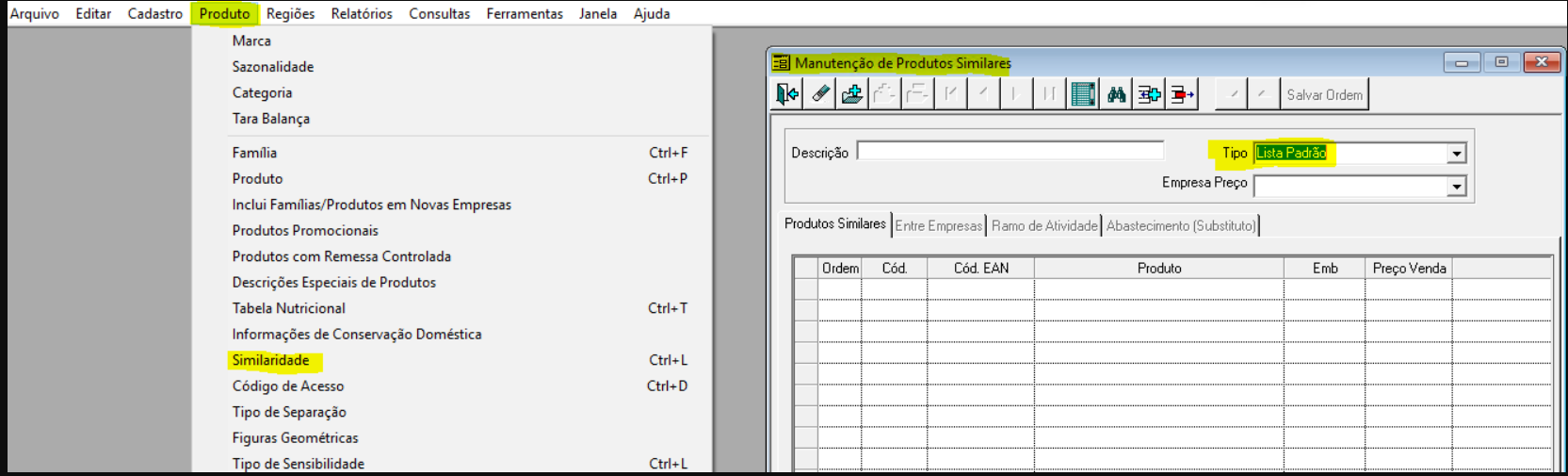Open the Janela menu
Screen dimensions: 1568x476
pos(598,14)
